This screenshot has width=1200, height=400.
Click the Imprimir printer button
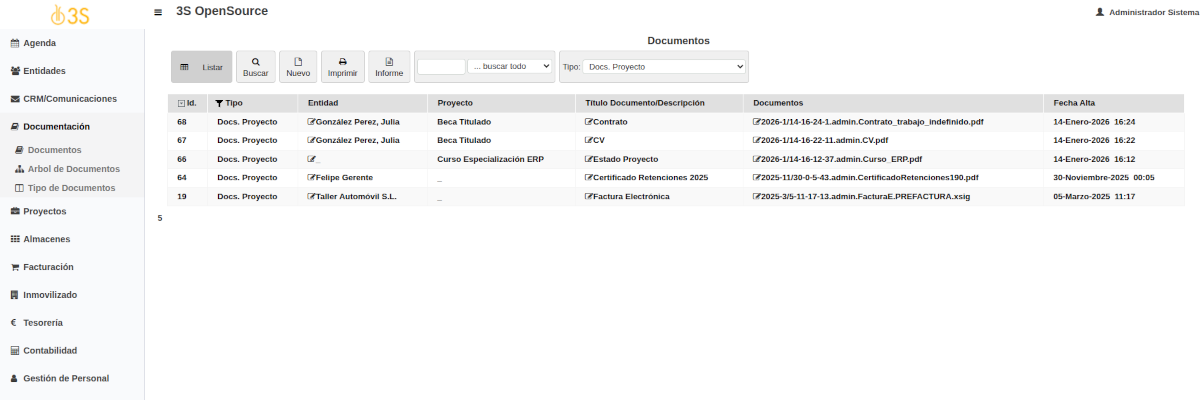343,67
